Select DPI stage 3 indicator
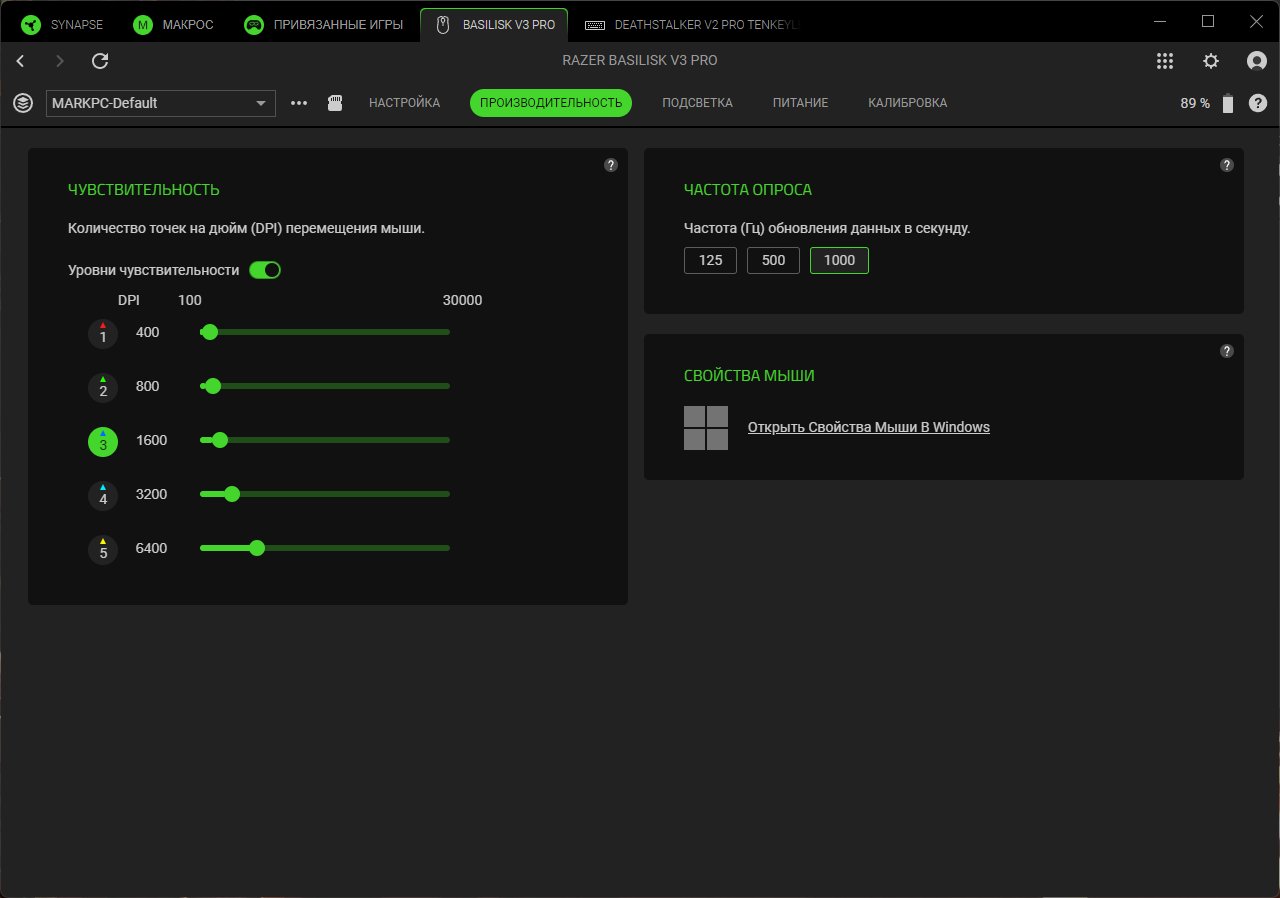 coord(103,441)
